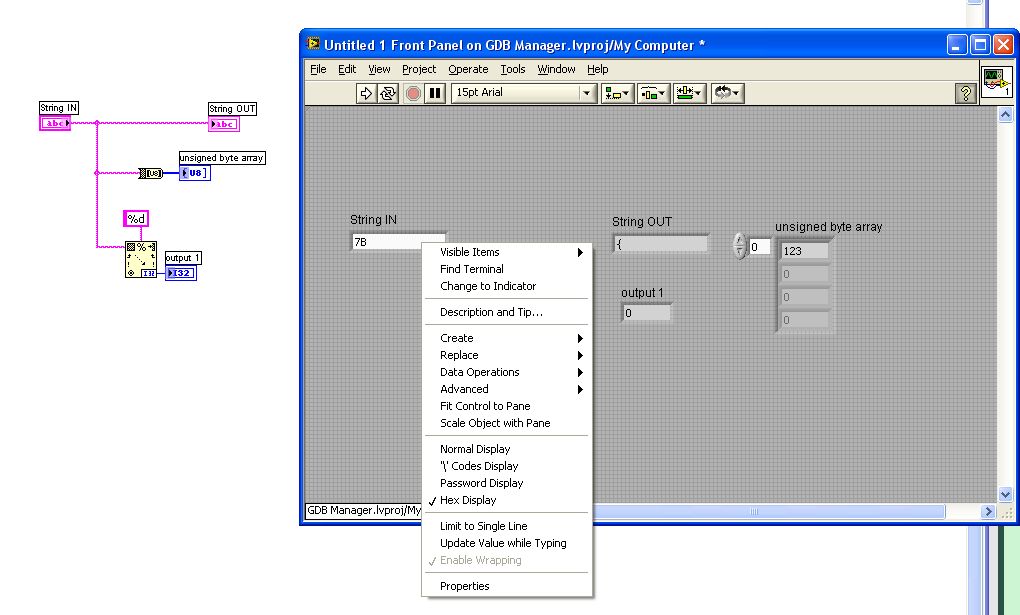Choose Change to Indicator

point(507,286)
